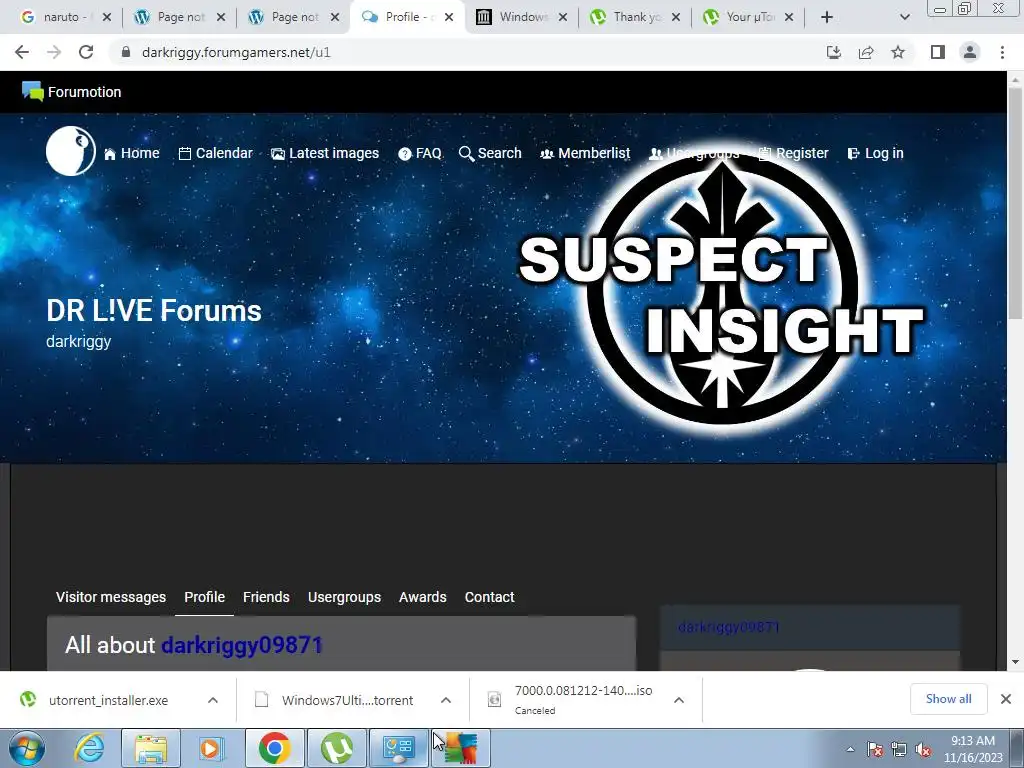Click the taskbar clock and date
1024x768 pixels.
coord(973,749)
